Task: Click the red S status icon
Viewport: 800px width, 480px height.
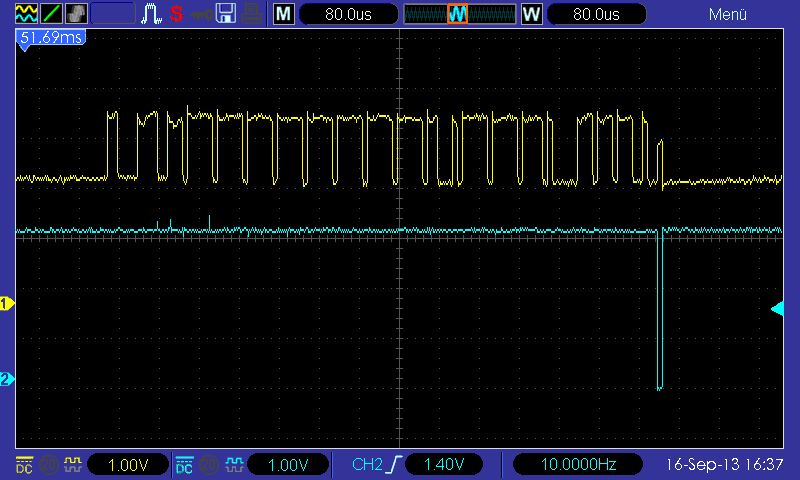Action: click(176, 14)
